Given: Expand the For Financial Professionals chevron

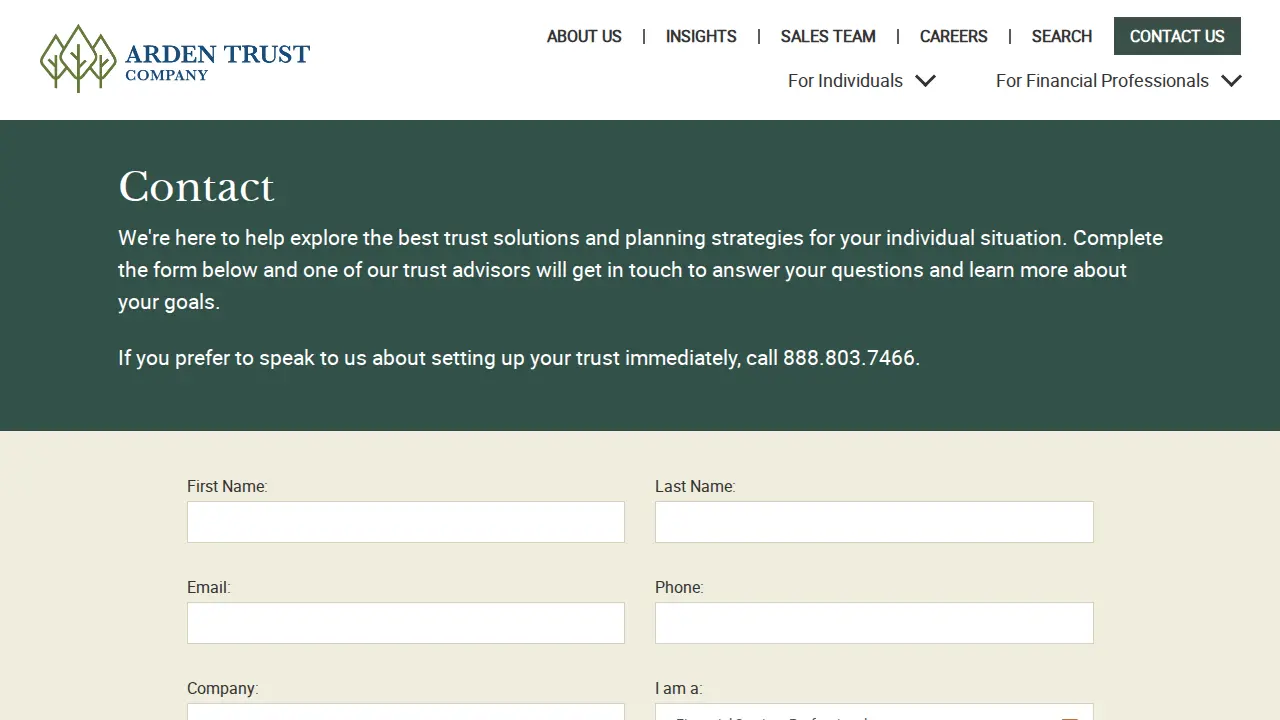Looking at the screenshot, I should (1231, 81).
